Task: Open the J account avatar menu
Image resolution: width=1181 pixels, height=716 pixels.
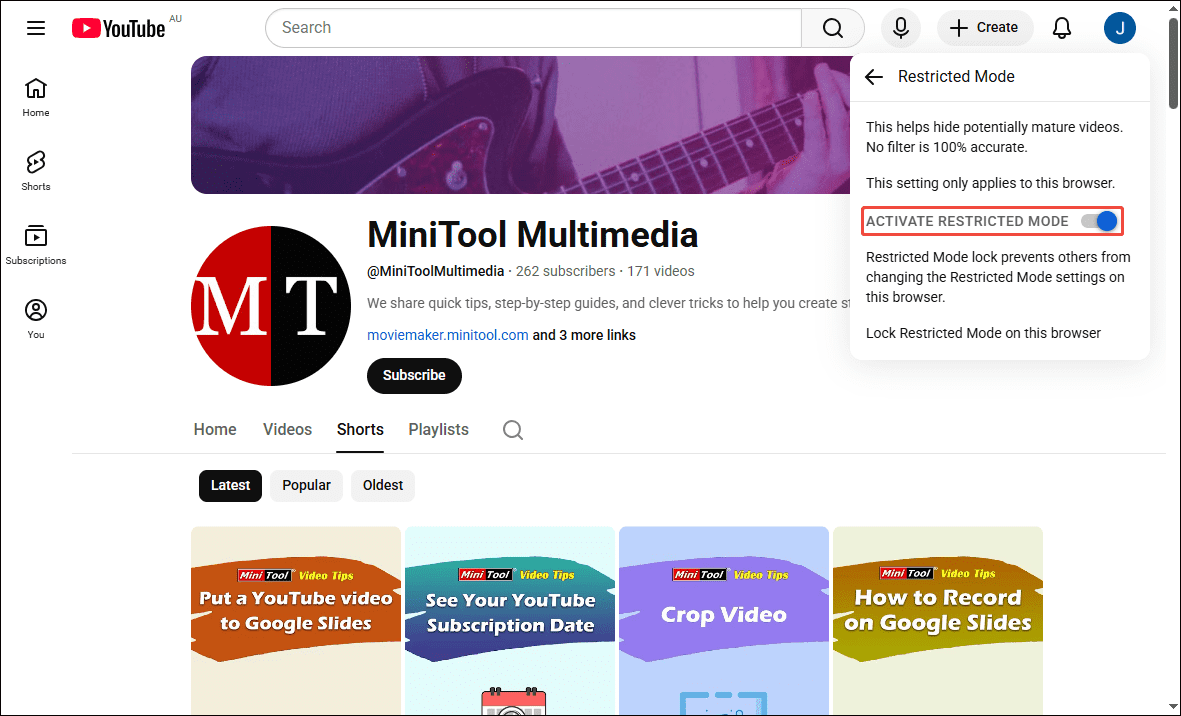Action: point(1119,28)
